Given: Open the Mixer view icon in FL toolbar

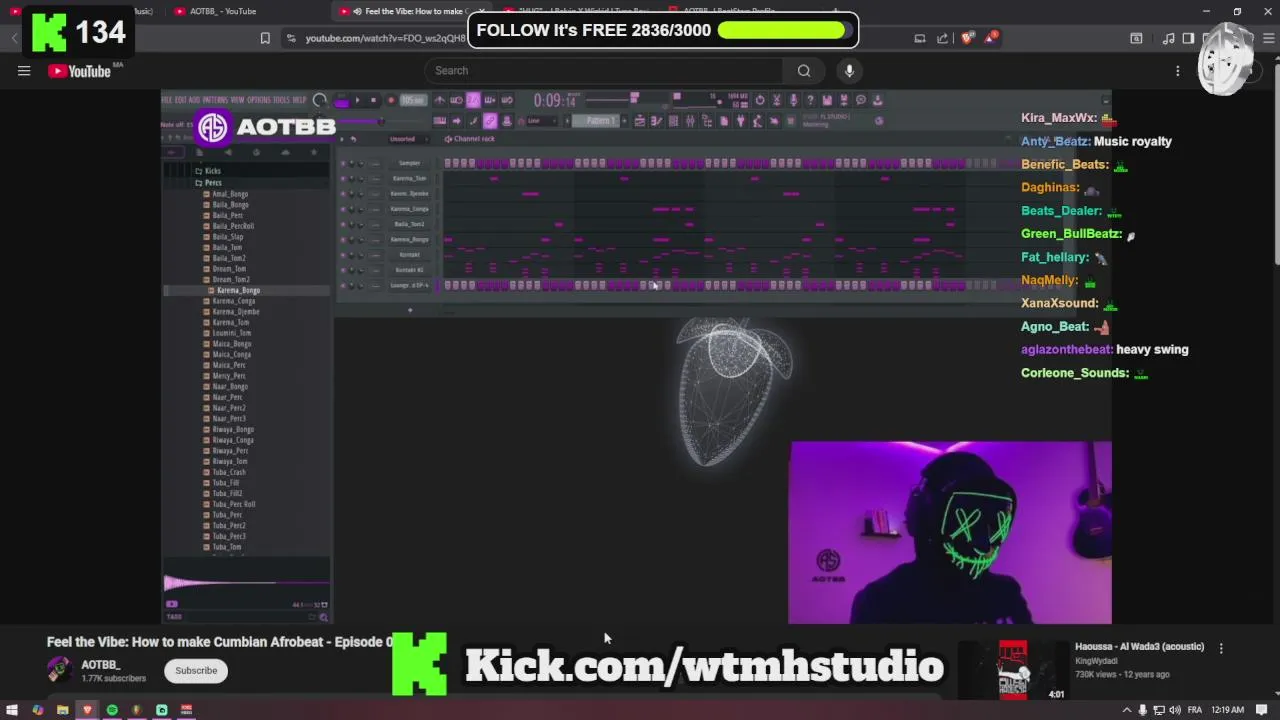Looking at the screenshot, I should tap(690, 121).
